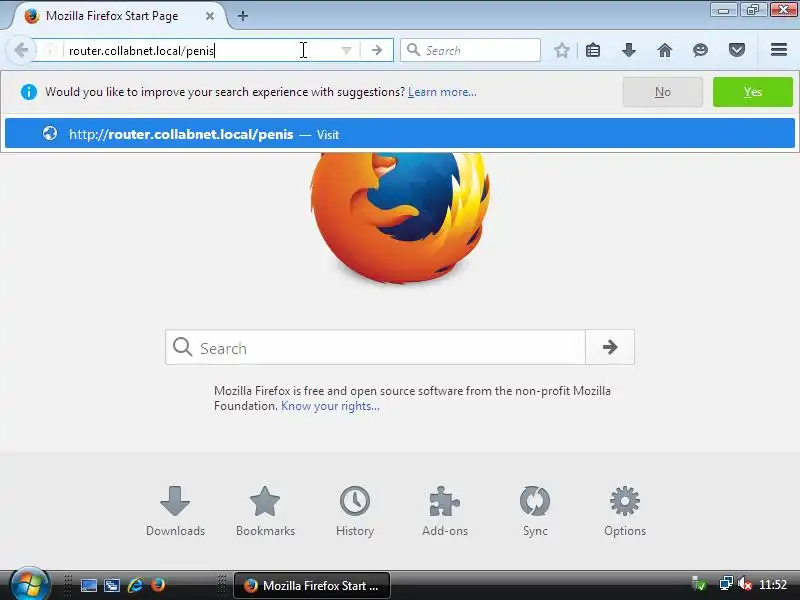Image resolution: width=800 pixels, height=600 pixels.
Task: Go to Home page via house icon
Action: coord(665,50)
